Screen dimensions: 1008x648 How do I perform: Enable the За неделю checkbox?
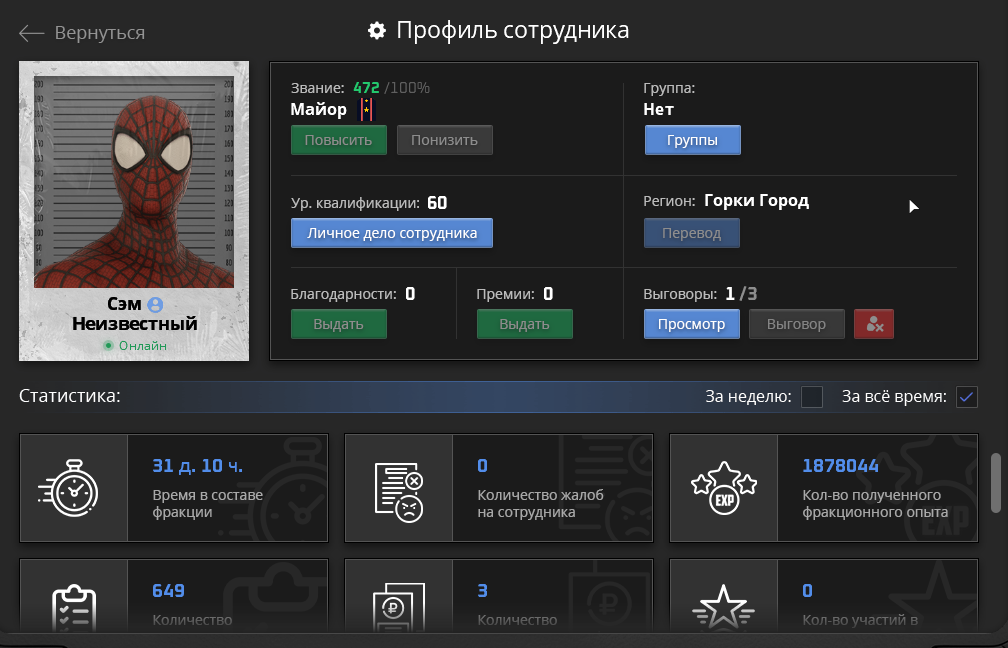coord(812,397)
